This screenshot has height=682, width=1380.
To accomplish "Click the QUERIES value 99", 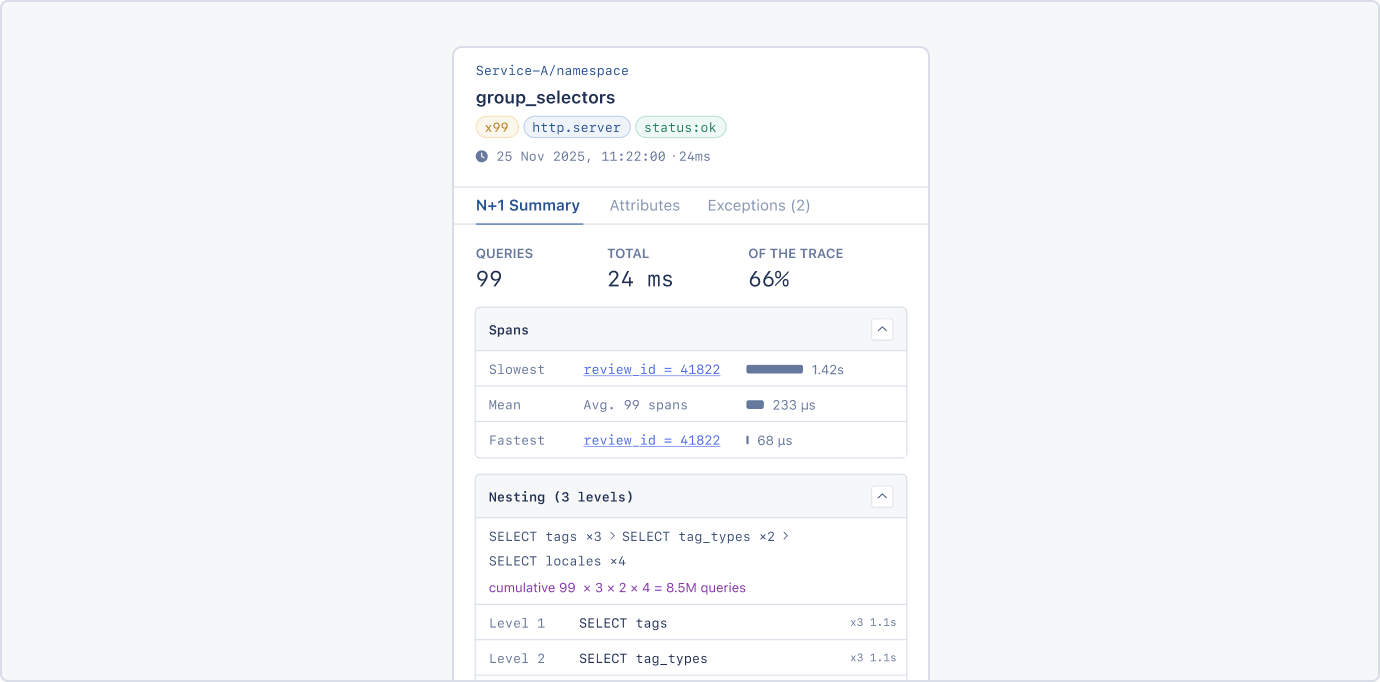I will point(489,279).
